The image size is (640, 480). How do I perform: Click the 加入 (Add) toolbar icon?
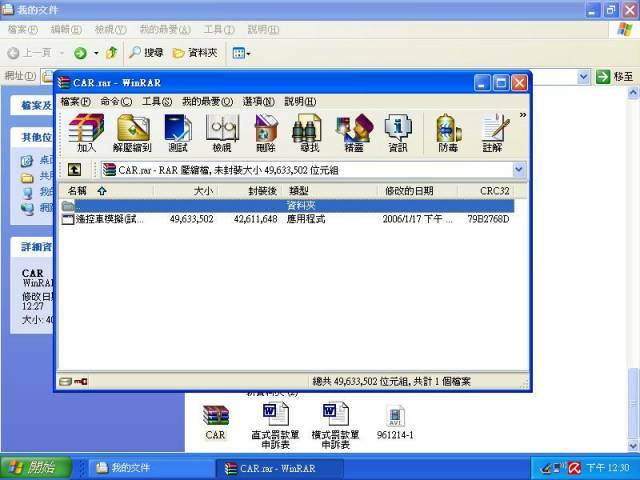coord(86,133)
